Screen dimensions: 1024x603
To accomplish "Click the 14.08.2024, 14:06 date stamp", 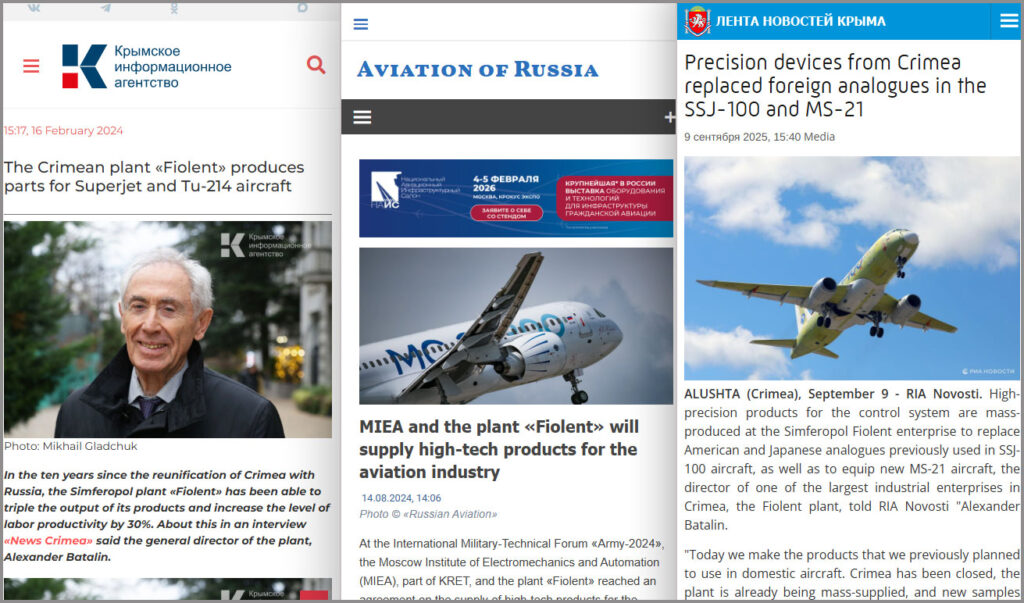I will (402, 498).
